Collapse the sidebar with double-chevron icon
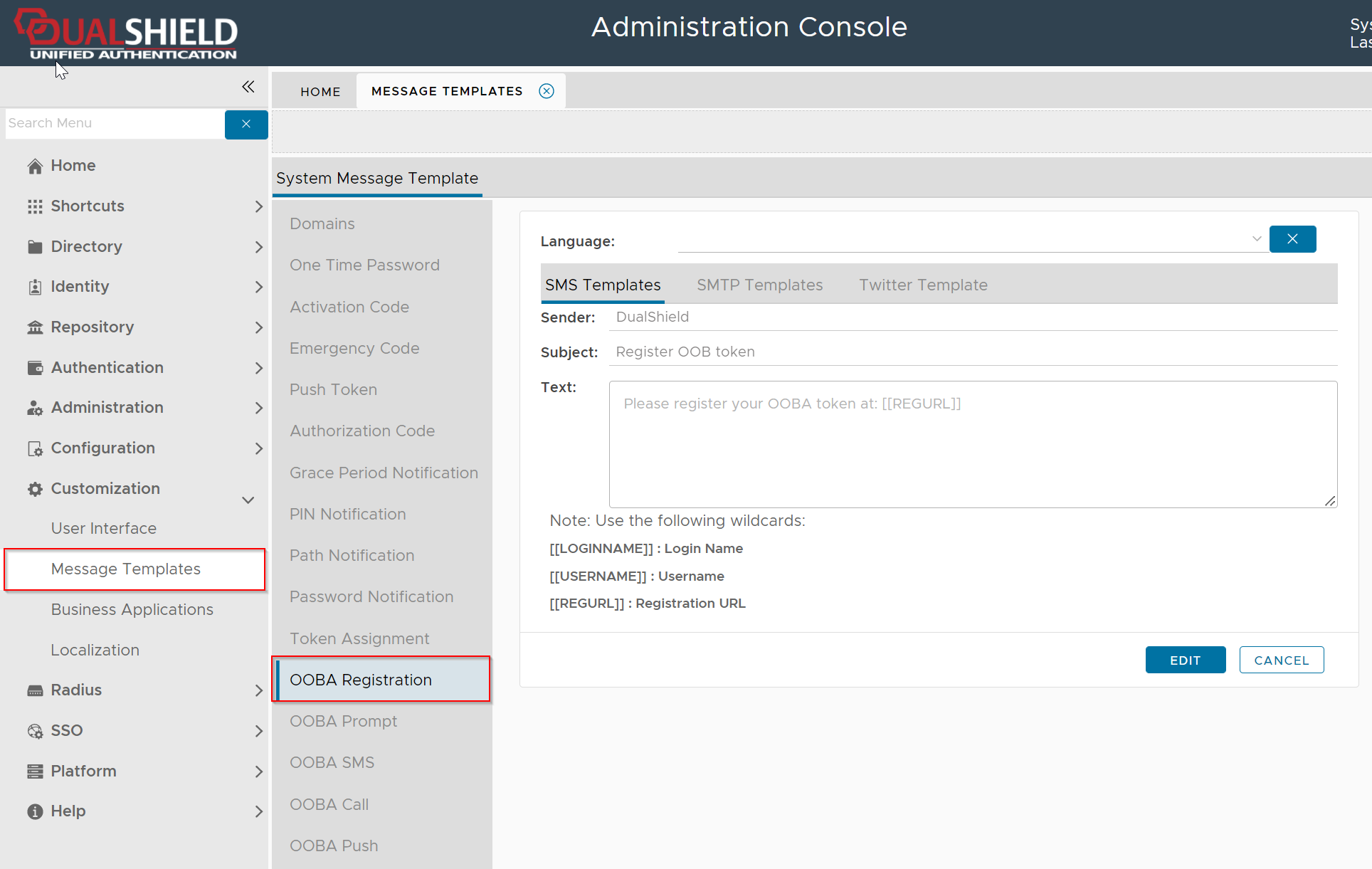This screenshot has width=1372, height=869. point(248,87)
